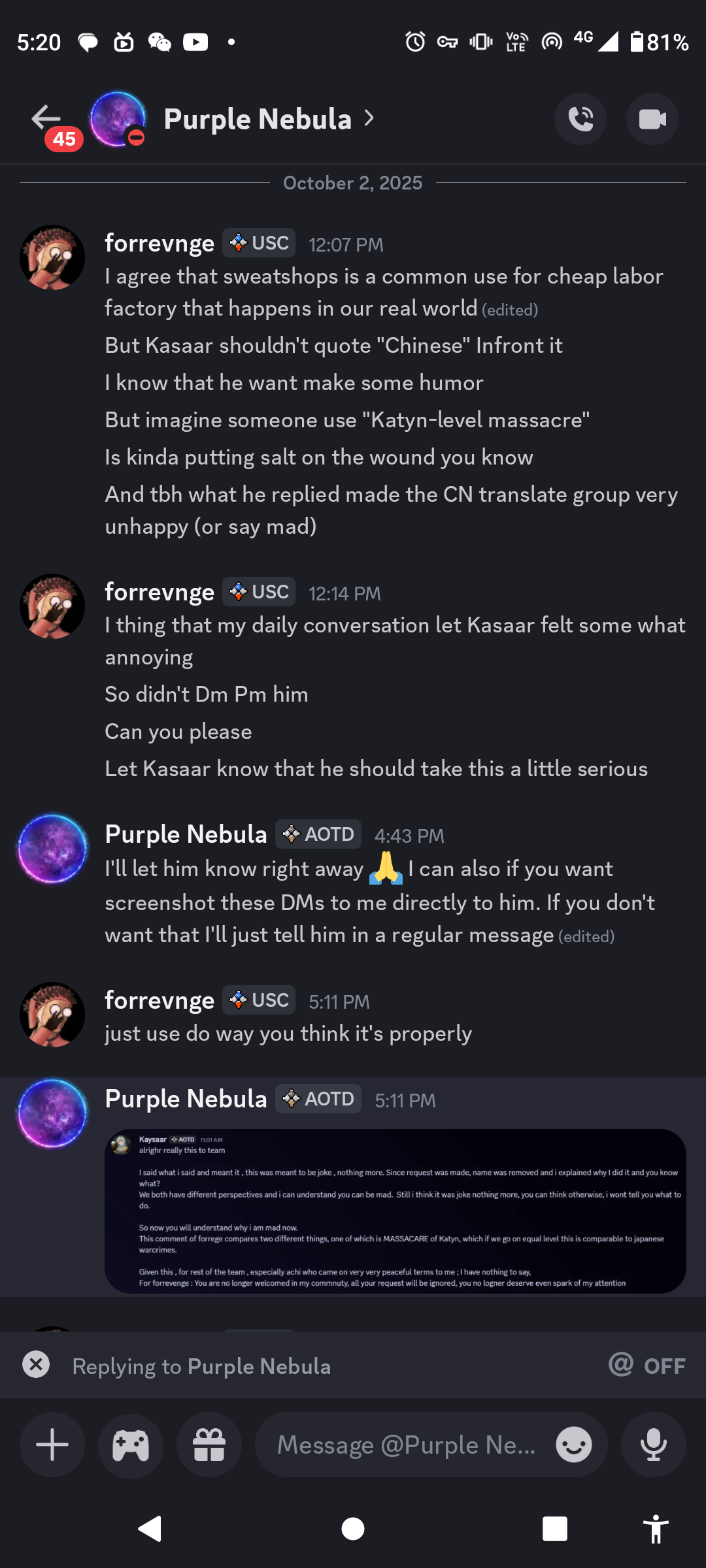
Task: Tap the USC role badge on forrevnge's message
Action: point(258,242)
